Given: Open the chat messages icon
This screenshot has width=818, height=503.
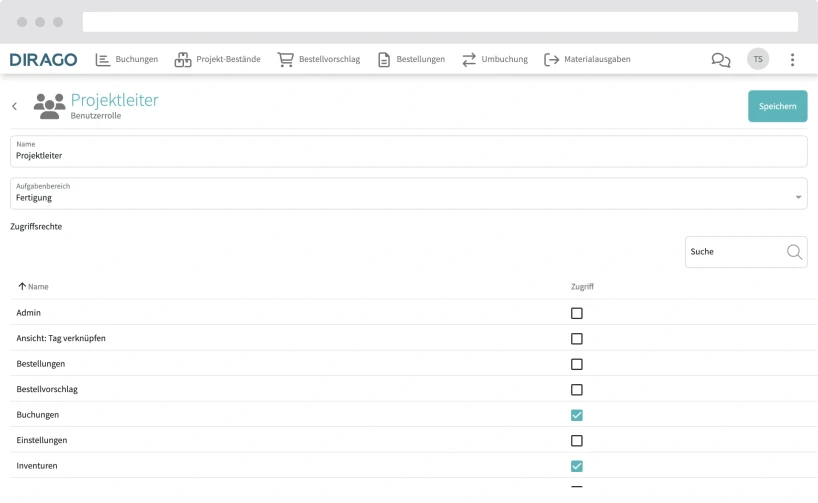Looking at the screenshot, I should (720, 60).
